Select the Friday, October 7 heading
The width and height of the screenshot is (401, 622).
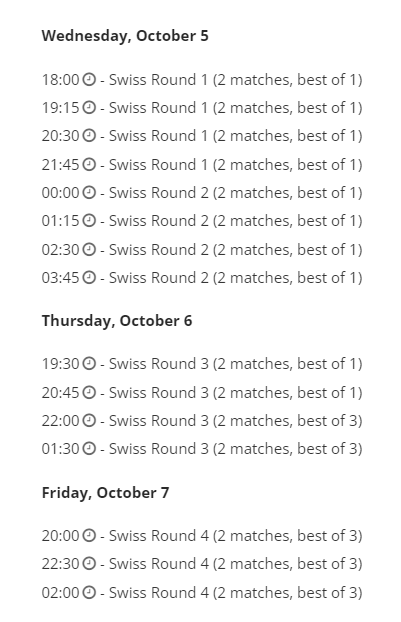pyautogui.click(x=106, y=493)
